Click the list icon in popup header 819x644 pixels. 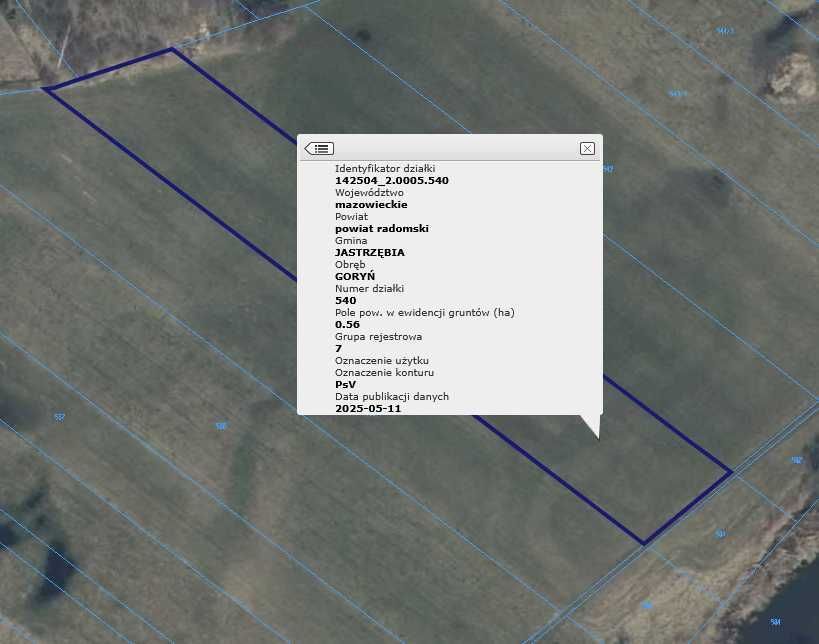(319, 148)
